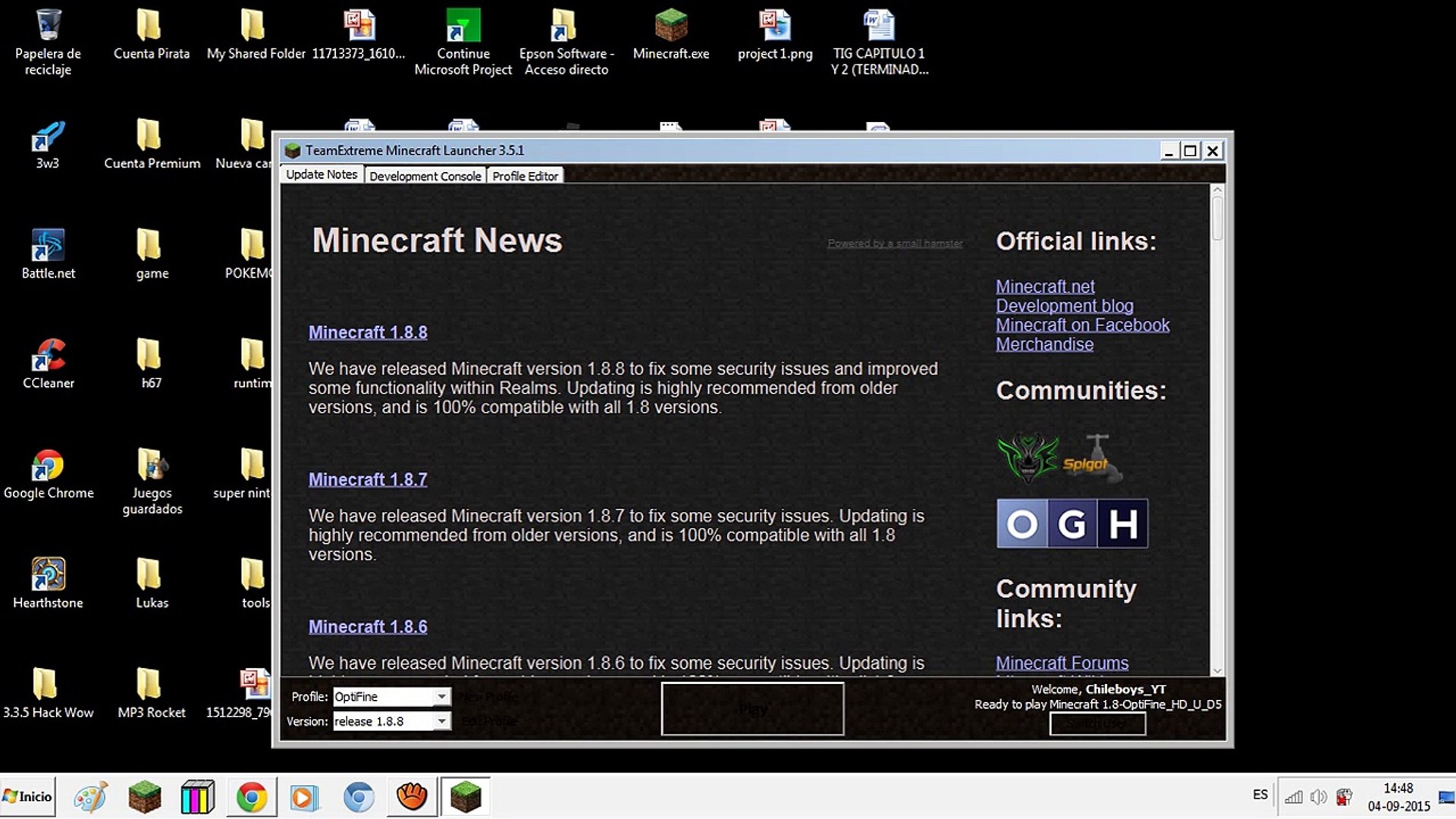Click the volume speaker tray icon
This screenshot has height=819, width=1456.
click(1318, 796)
